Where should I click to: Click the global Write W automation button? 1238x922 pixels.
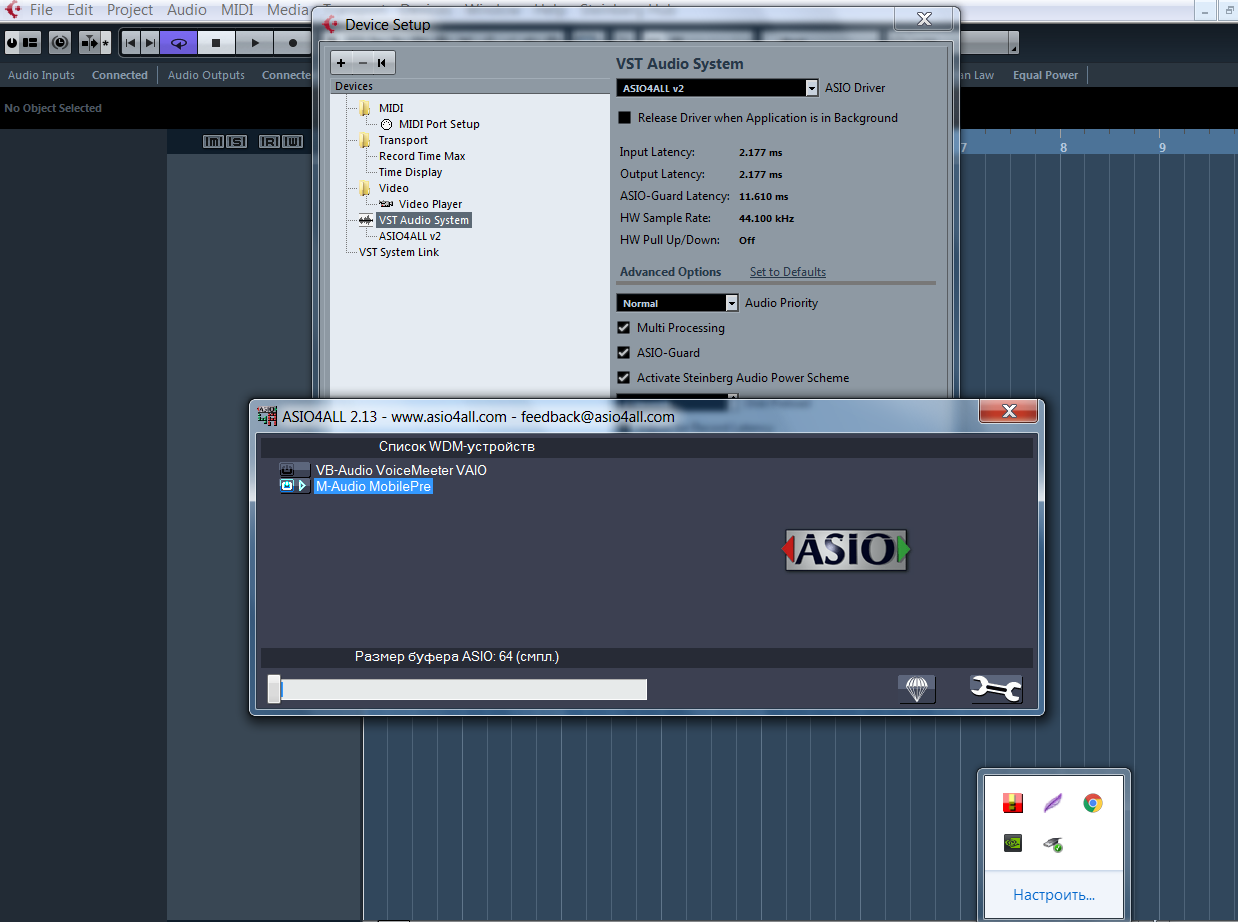292,142
